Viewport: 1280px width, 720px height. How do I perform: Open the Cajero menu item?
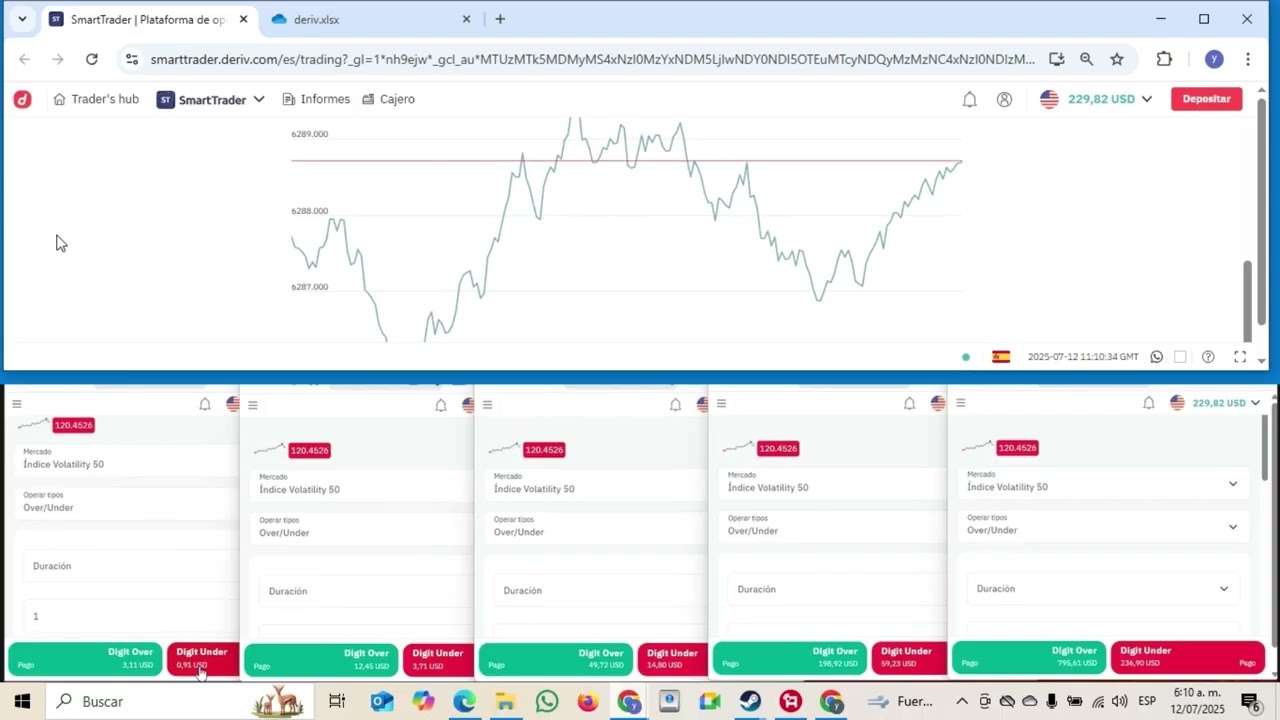388,99
